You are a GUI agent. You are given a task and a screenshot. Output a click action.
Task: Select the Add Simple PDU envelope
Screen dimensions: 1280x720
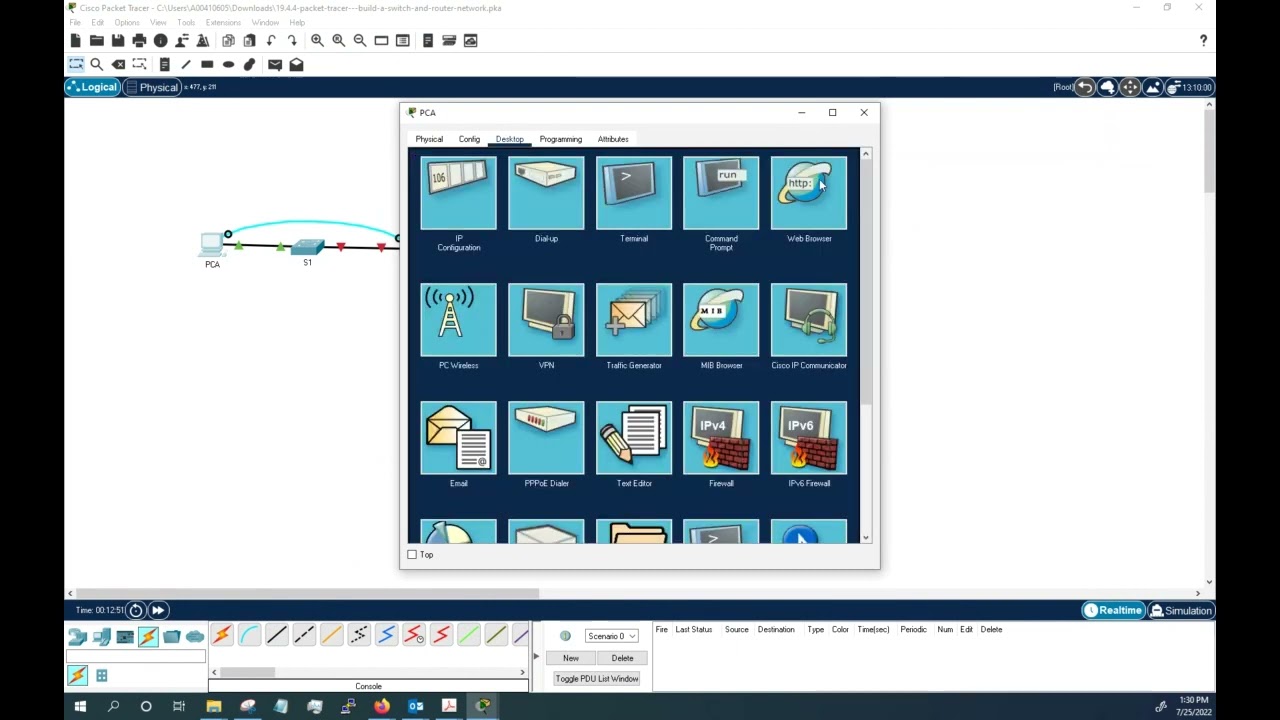[275, 64]
